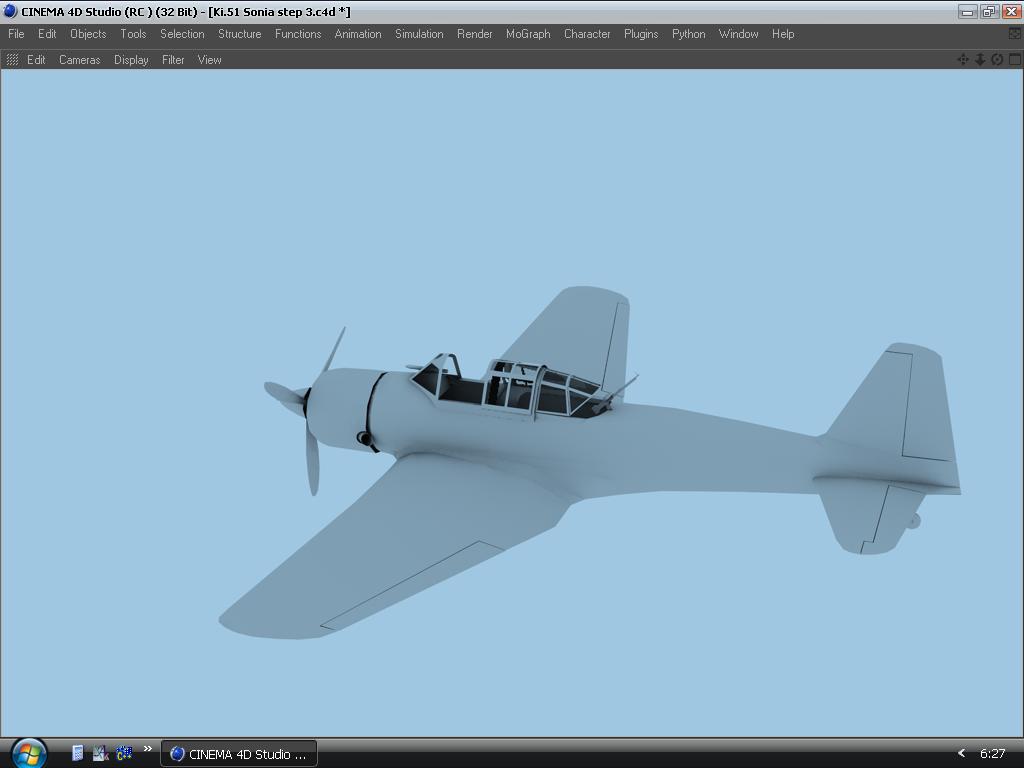Toggle the active viewport layout icon
Viewport: 1024px width, 768px height.
point(1014,60)
